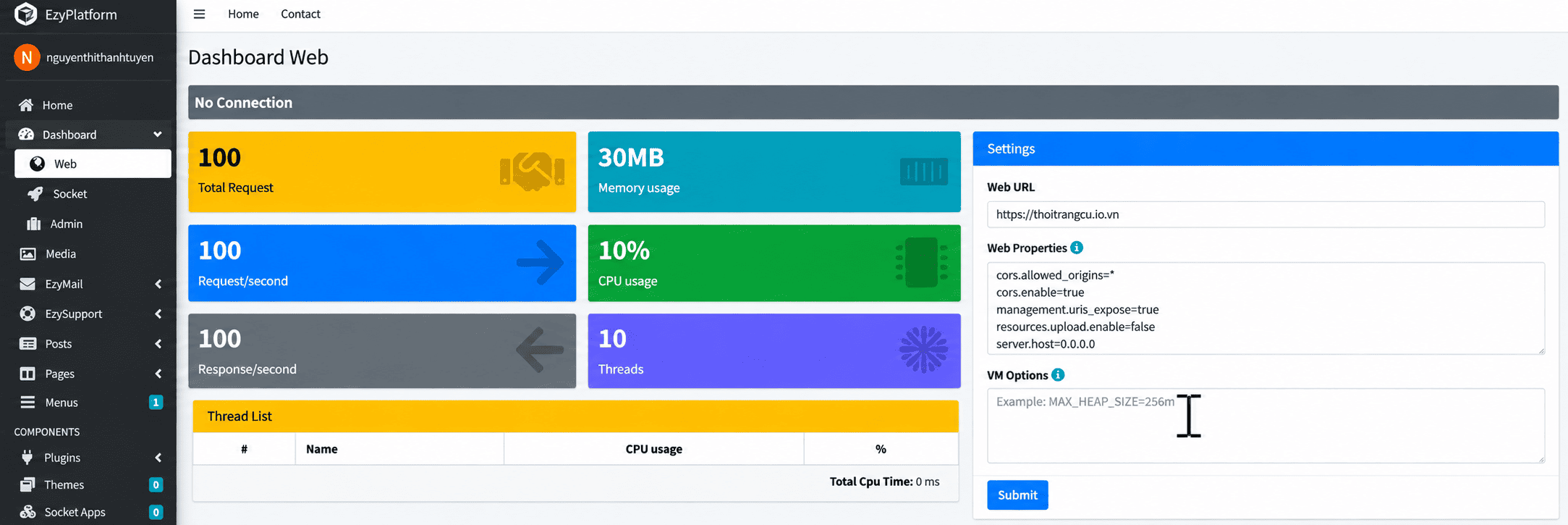Open the user avatar N icon
The image size is (1568, 525).
click(27, 57)
